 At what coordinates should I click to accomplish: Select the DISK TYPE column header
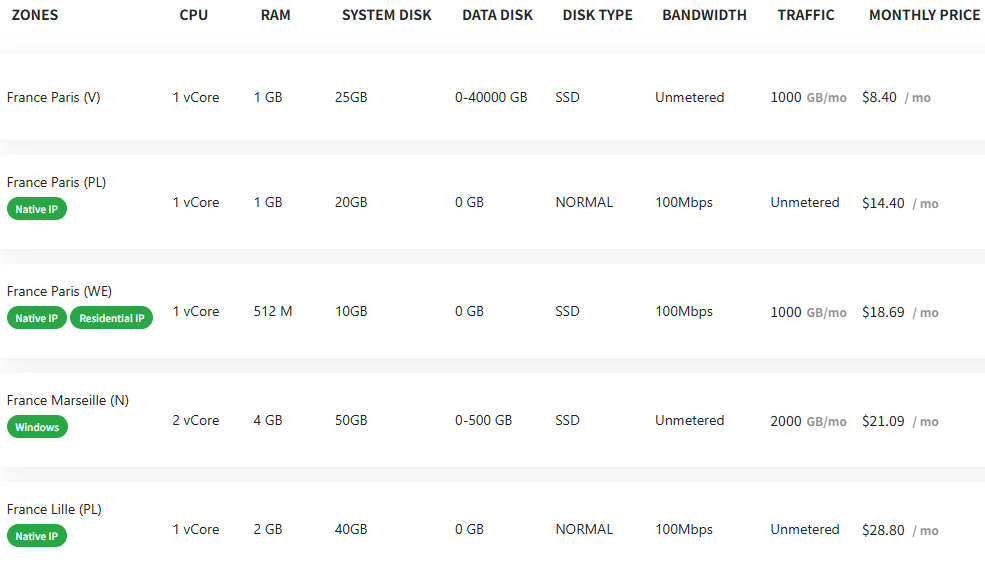(597, 15)
